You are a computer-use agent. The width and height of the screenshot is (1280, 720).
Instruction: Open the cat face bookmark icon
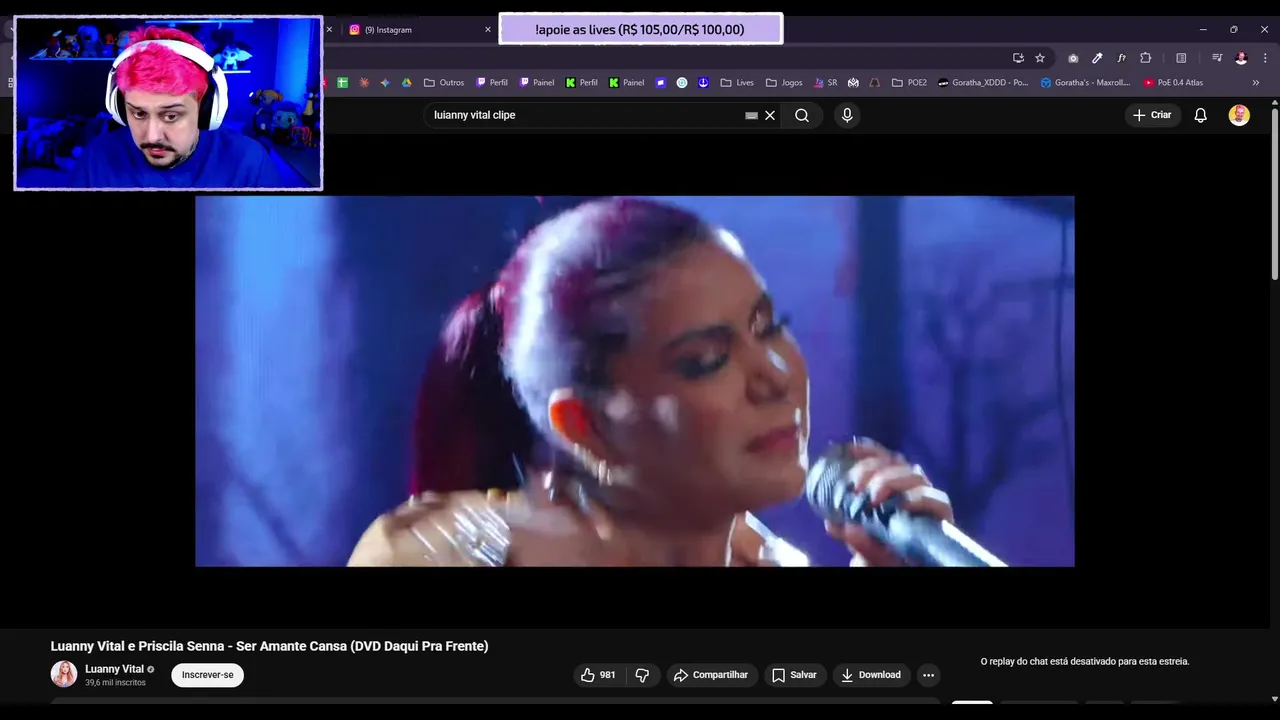(x=853, y=83)
